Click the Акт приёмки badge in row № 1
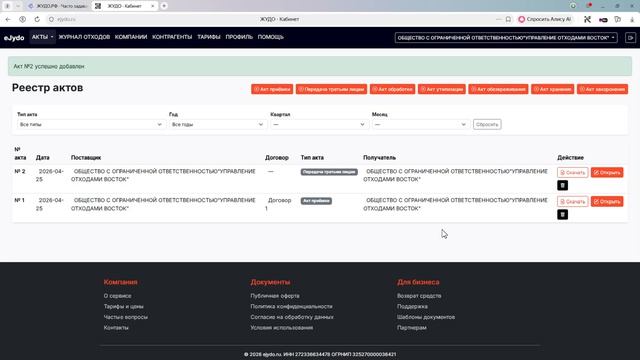640x360 pixels. pos(316,201)
